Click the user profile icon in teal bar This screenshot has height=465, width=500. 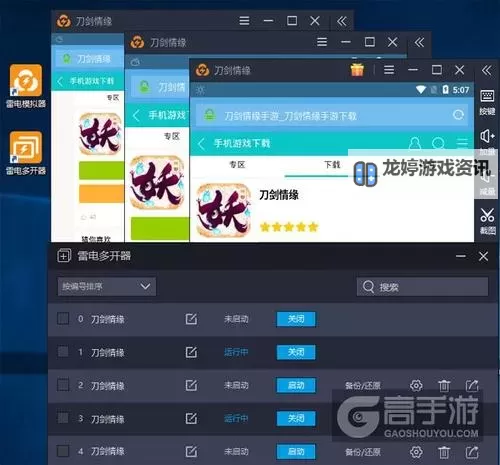point(414,143)
